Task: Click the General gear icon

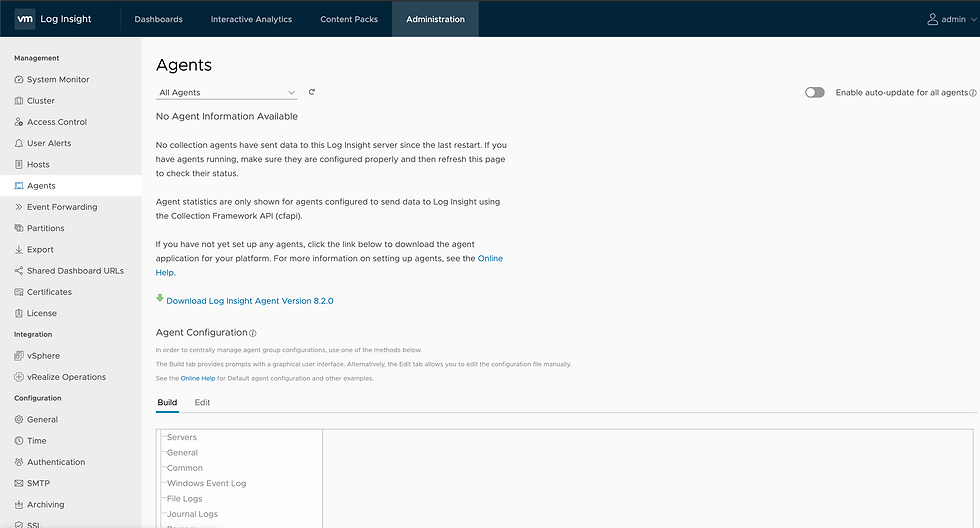Action: click(19, 419)
